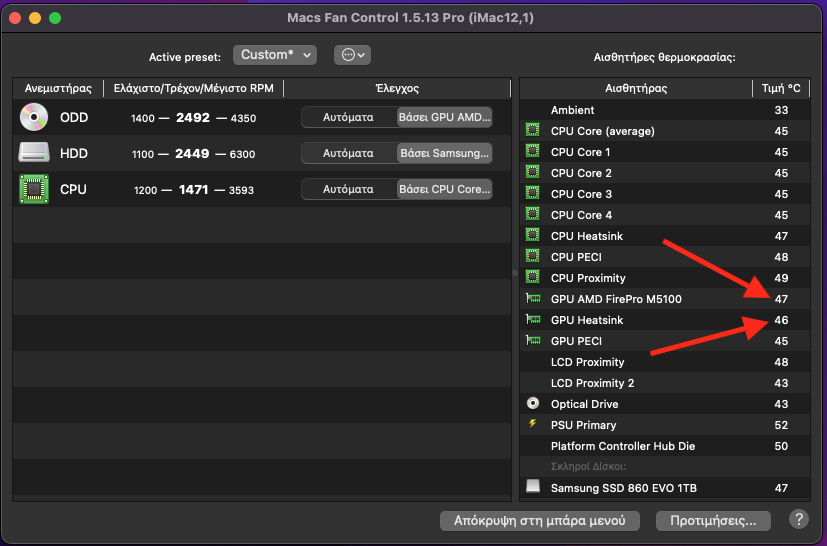Click the HDD current RPM value 2449

tap(192, 153)
